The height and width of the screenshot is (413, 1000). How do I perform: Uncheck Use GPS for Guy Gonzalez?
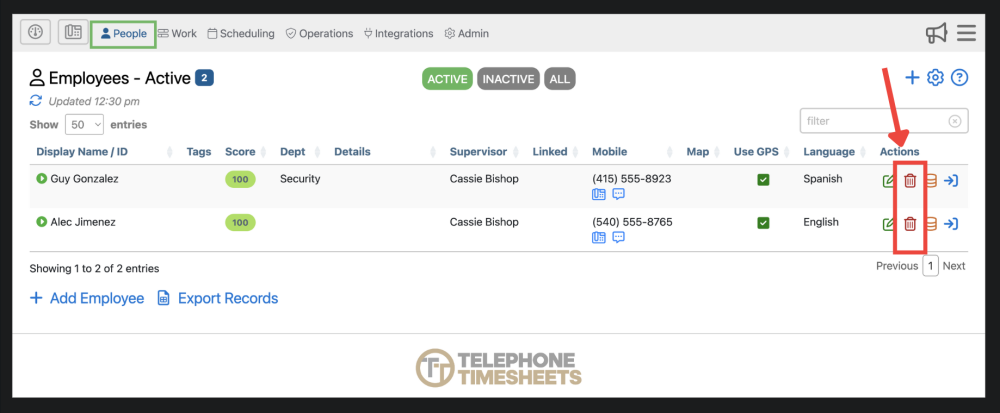(x=763, y=180)
